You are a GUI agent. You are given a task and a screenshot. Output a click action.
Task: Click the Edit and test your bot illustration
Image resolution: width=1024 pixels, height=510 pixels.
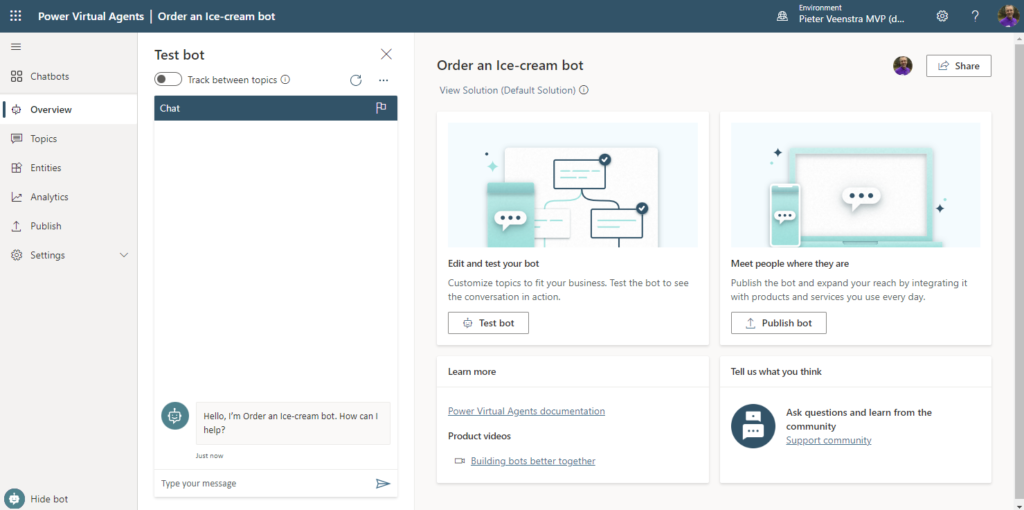click(573, 185)
